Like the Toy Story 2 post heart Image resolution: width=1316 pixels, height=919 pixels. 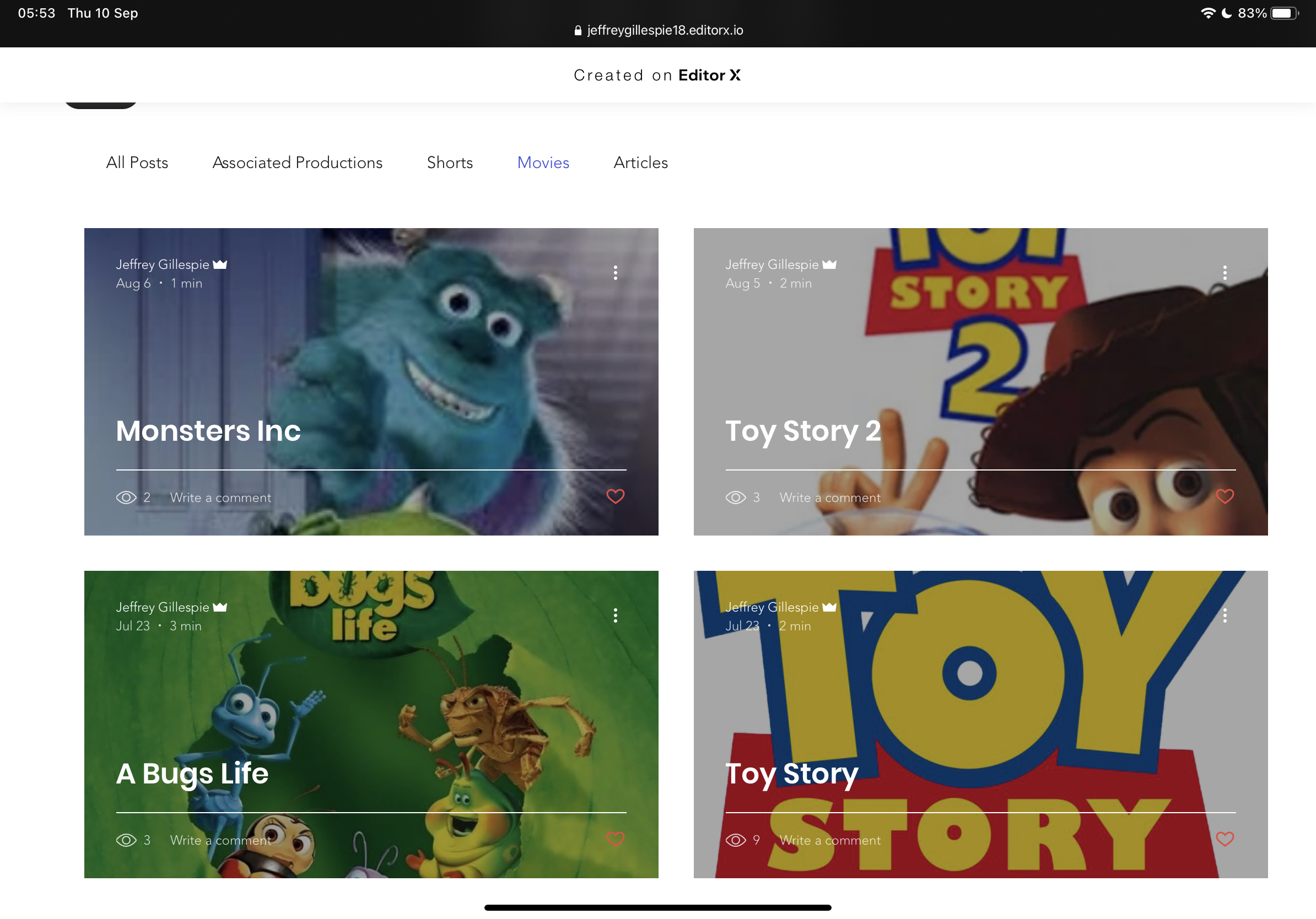(1225, 496)
